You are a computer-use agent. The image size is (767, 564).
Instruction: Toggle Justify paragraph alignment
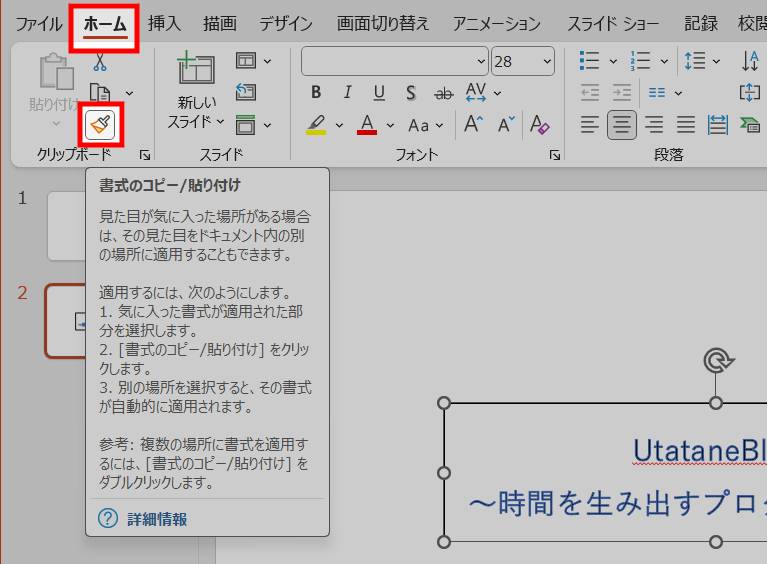[686, 125]
